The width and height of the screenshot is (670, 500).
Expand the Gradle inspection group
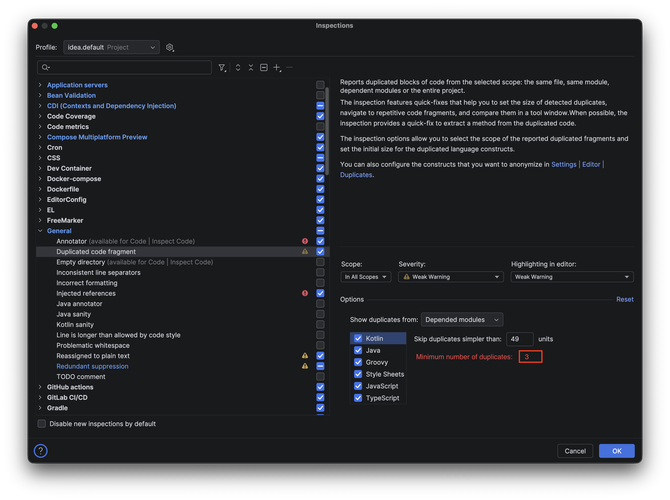pos(40,408)
